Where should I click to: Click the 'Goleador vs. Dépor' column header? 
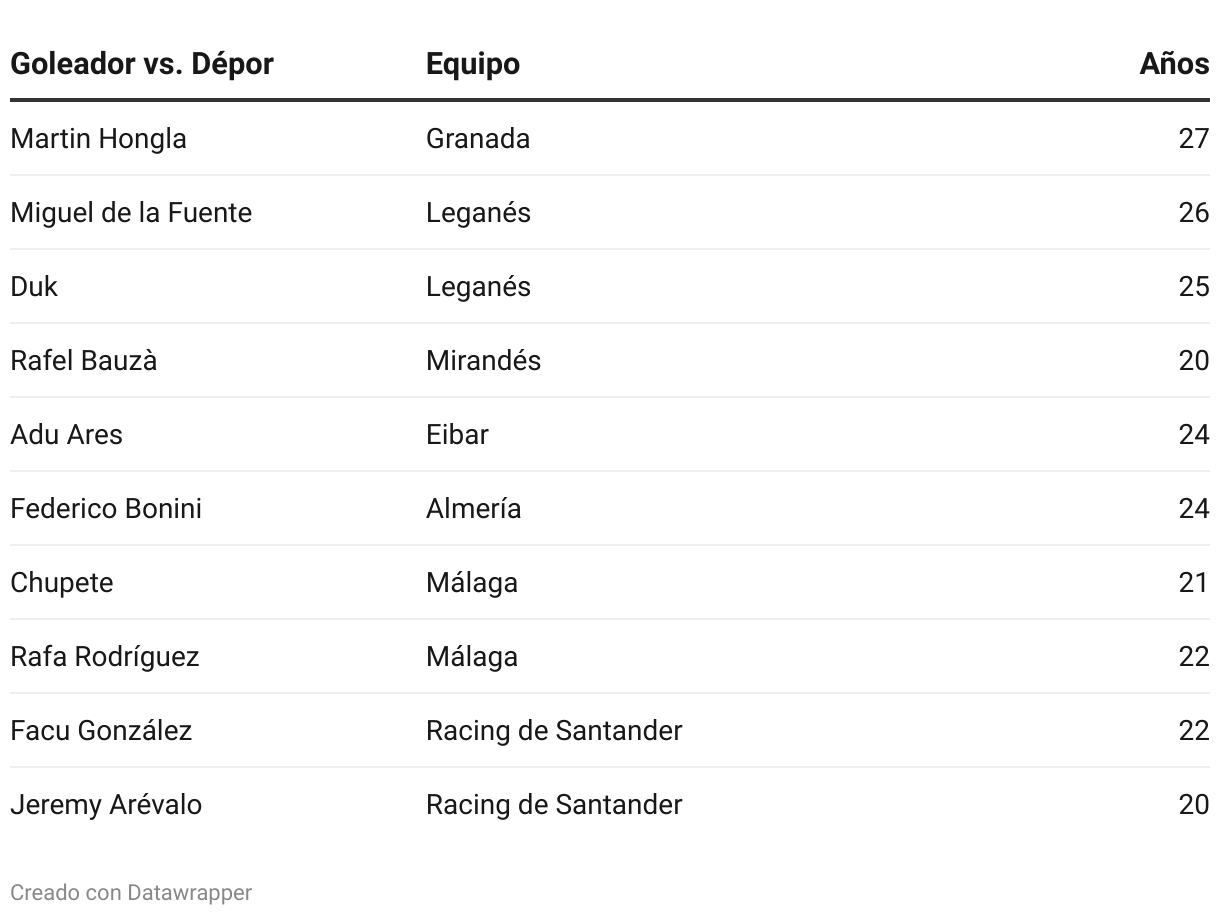pos(142,64)
